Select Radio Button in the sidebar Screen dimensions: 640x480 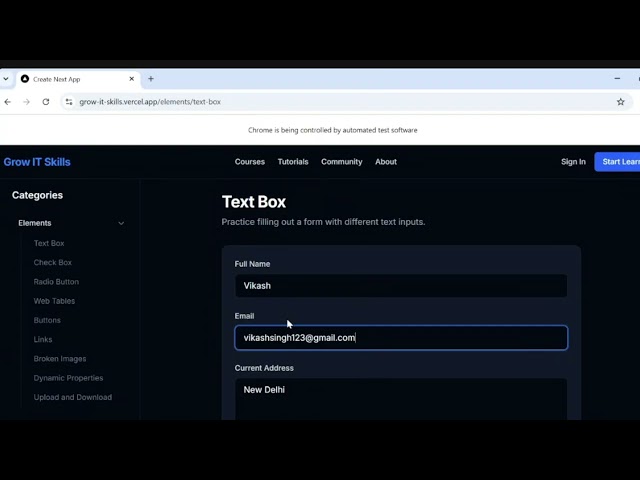coord(56,282)
